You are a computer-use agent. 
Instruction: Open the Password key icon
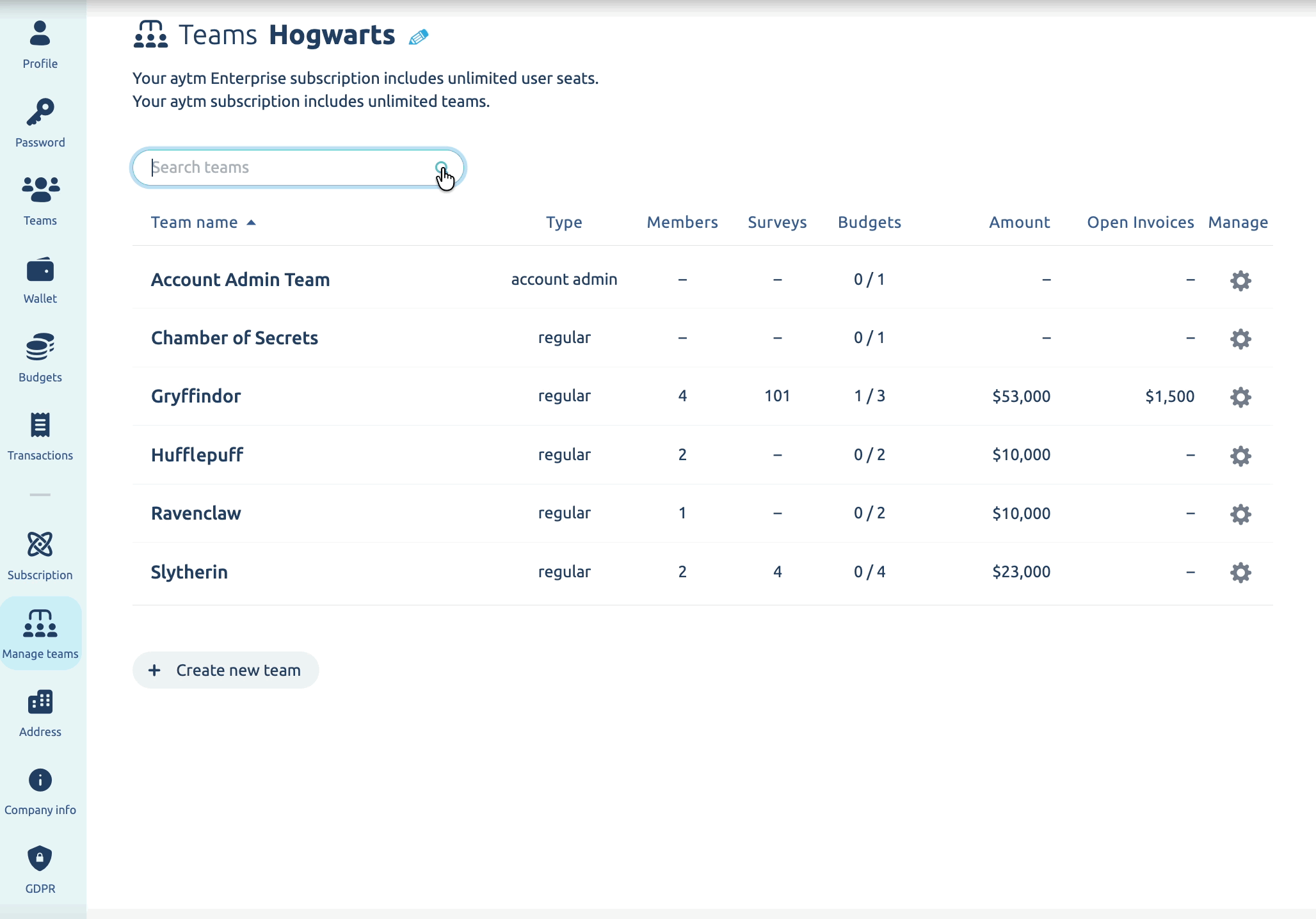coord(40,112)
